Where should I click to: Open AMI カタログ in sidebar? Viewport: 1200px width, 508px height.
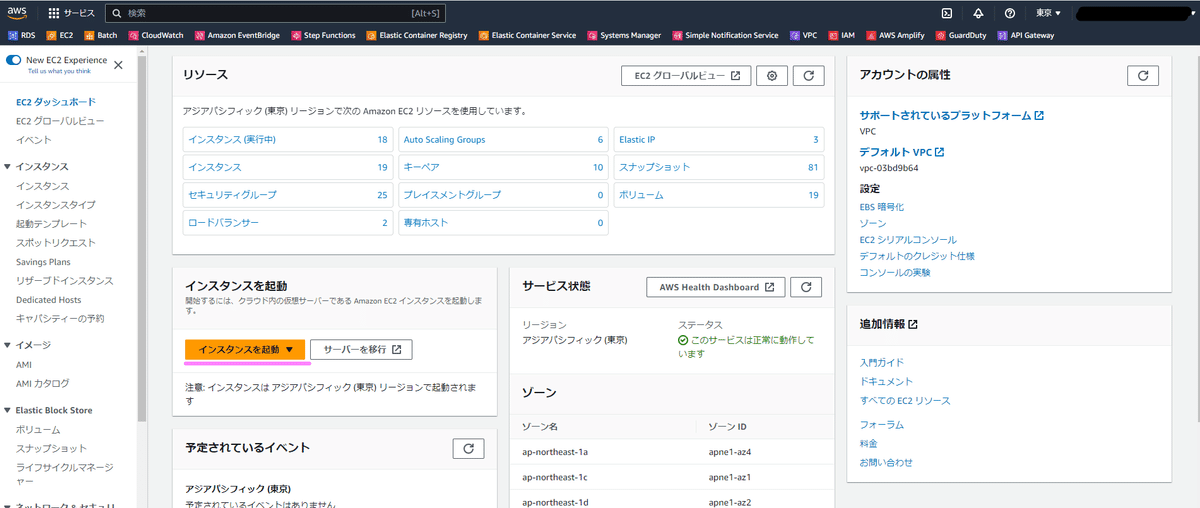(x=43, y=383)
